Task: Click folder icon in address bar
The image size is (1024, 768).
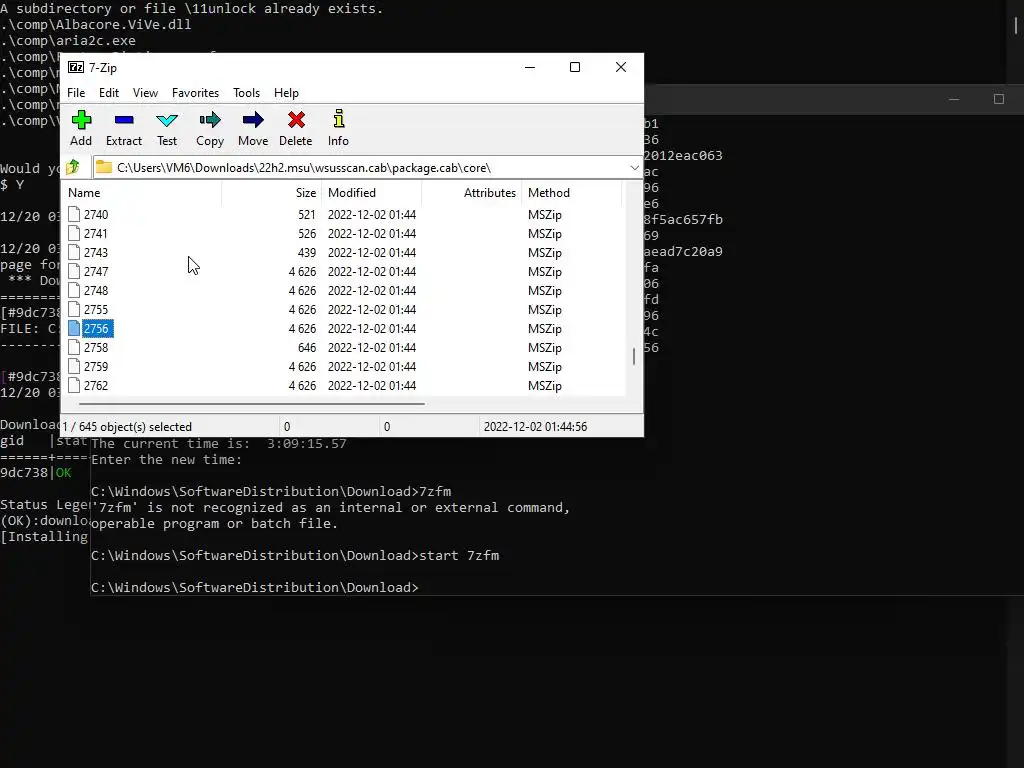Action: (104, 167)
